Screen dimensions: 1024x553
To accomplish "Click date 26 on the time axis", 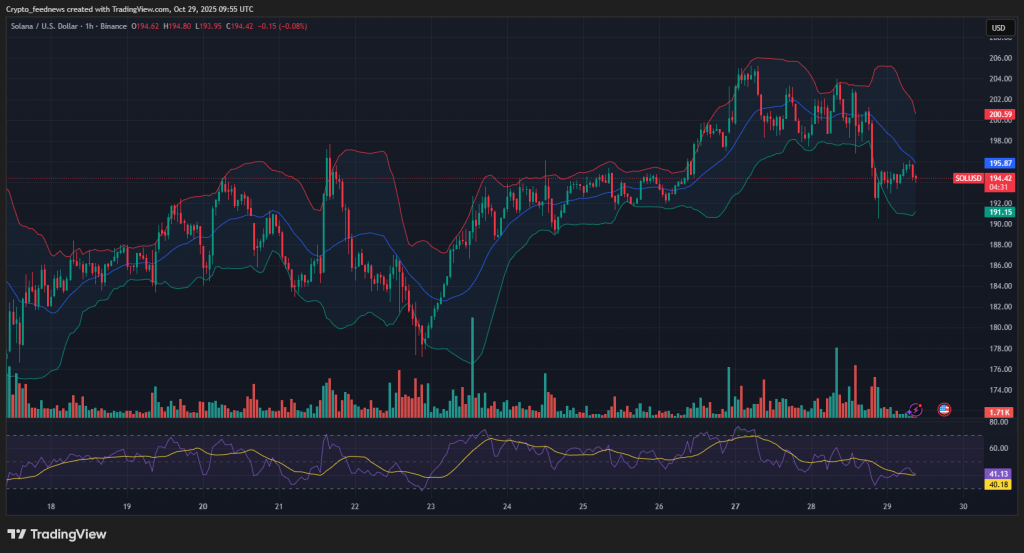I will (x=659, y=507).
